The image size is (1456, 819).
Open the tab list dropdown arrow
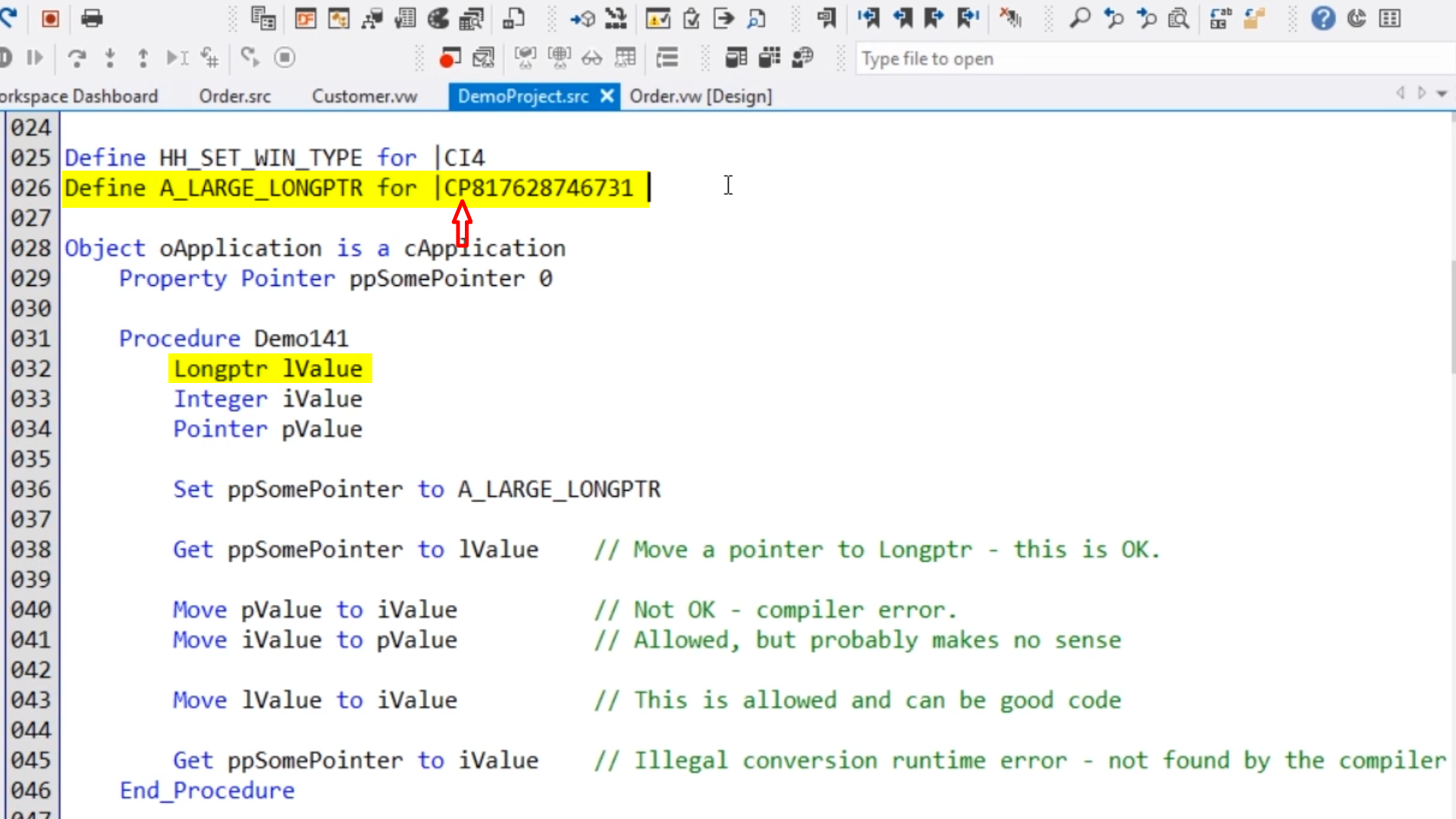[x=1442, y=94]
